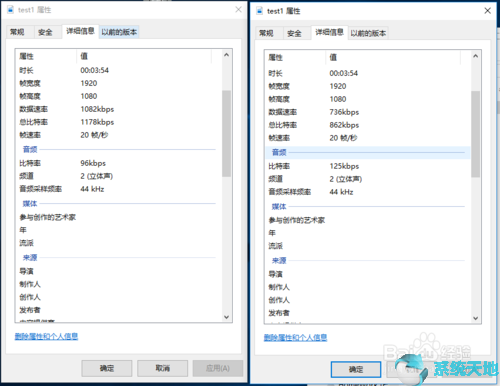The image size is (500, 386).
Task: Select 流派 row in left window
Action: 118,243
